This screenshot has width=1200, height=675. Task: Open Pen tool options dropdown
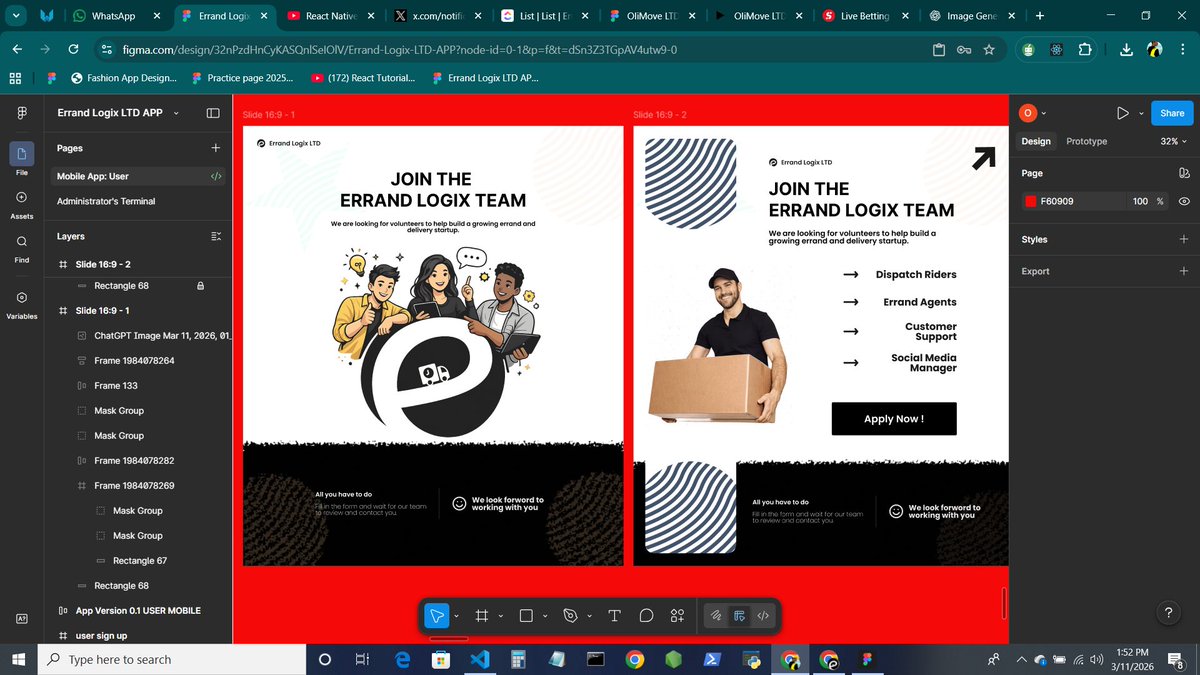[x=589, y=616]
